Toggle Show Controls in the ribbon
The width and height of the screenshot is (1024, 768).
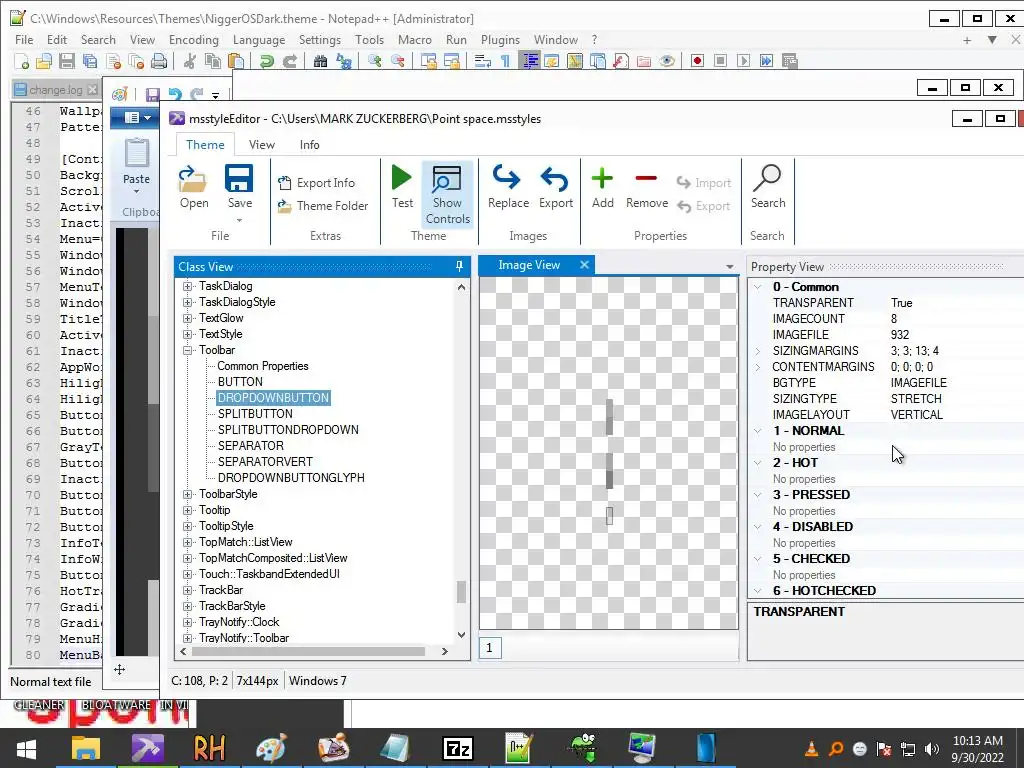pyautogui.click(x=447, y=194)
